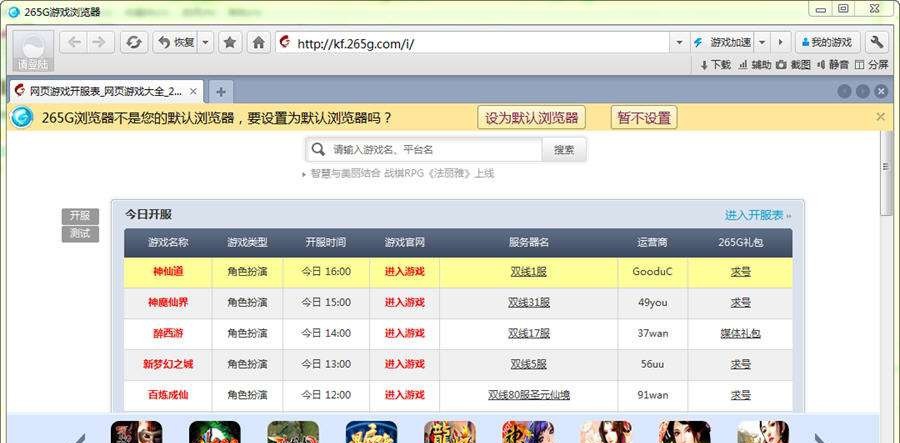Click the forward navigation arrow
This screenshot has height=443, width=900.
99,42
